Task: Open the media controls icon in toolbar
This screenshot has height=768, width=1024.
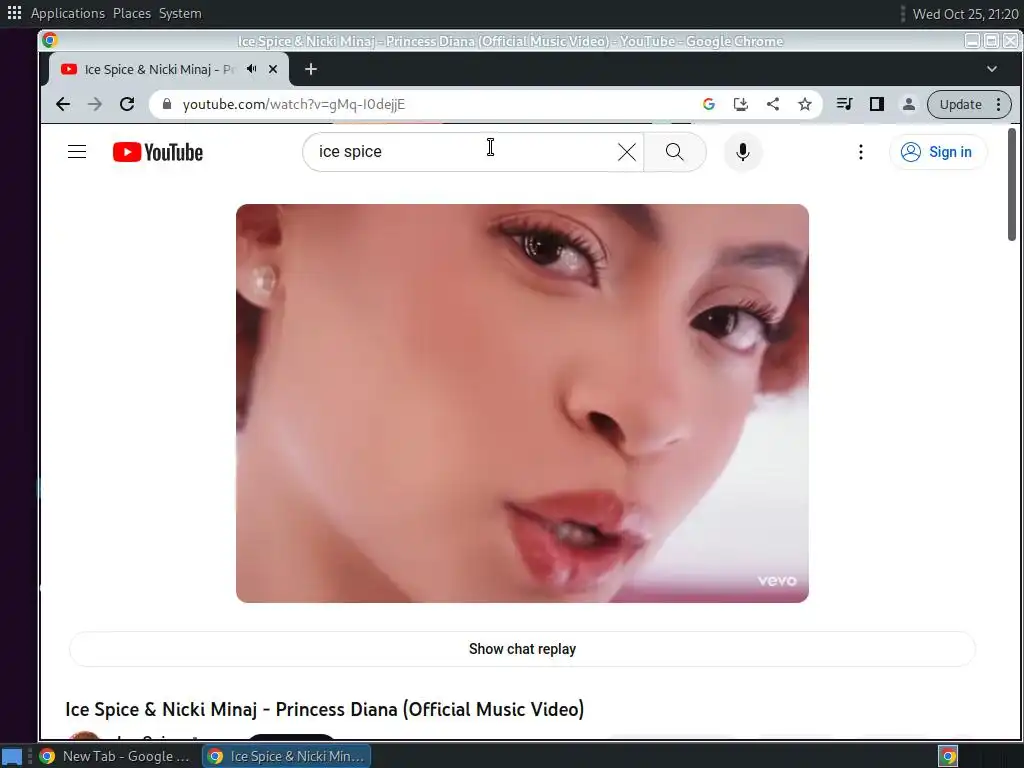Action: pyautogui.click(x=844, y=104)
